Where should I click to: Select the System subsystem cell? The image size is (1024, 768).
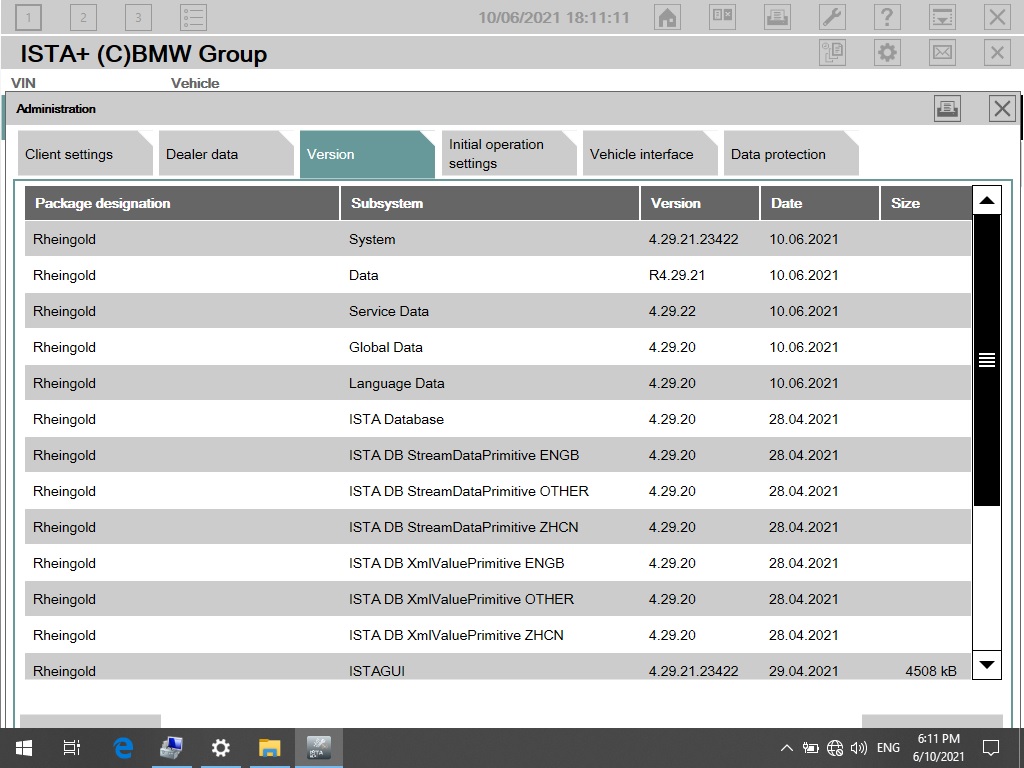tap(372, 240)
